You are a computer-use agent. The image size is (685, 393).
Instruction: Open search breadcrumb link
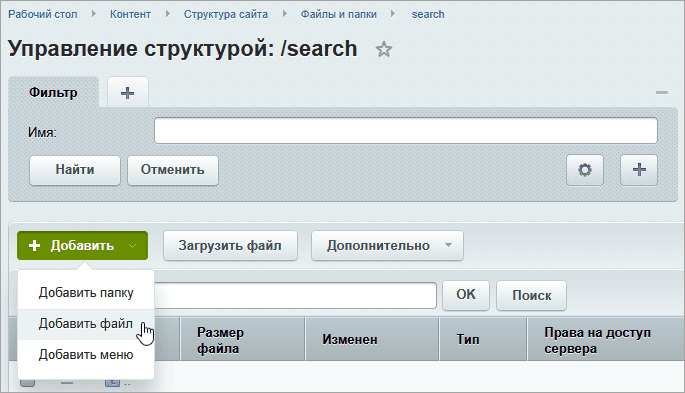pos(428,14)
